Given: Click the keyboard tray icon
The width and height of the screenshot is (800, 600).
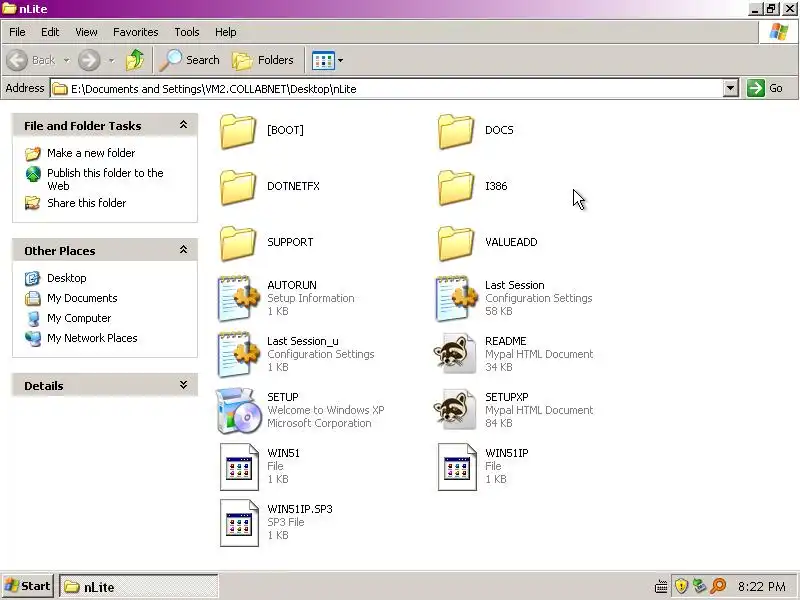Looking at the screenshot, I should [x=661, y=587].
